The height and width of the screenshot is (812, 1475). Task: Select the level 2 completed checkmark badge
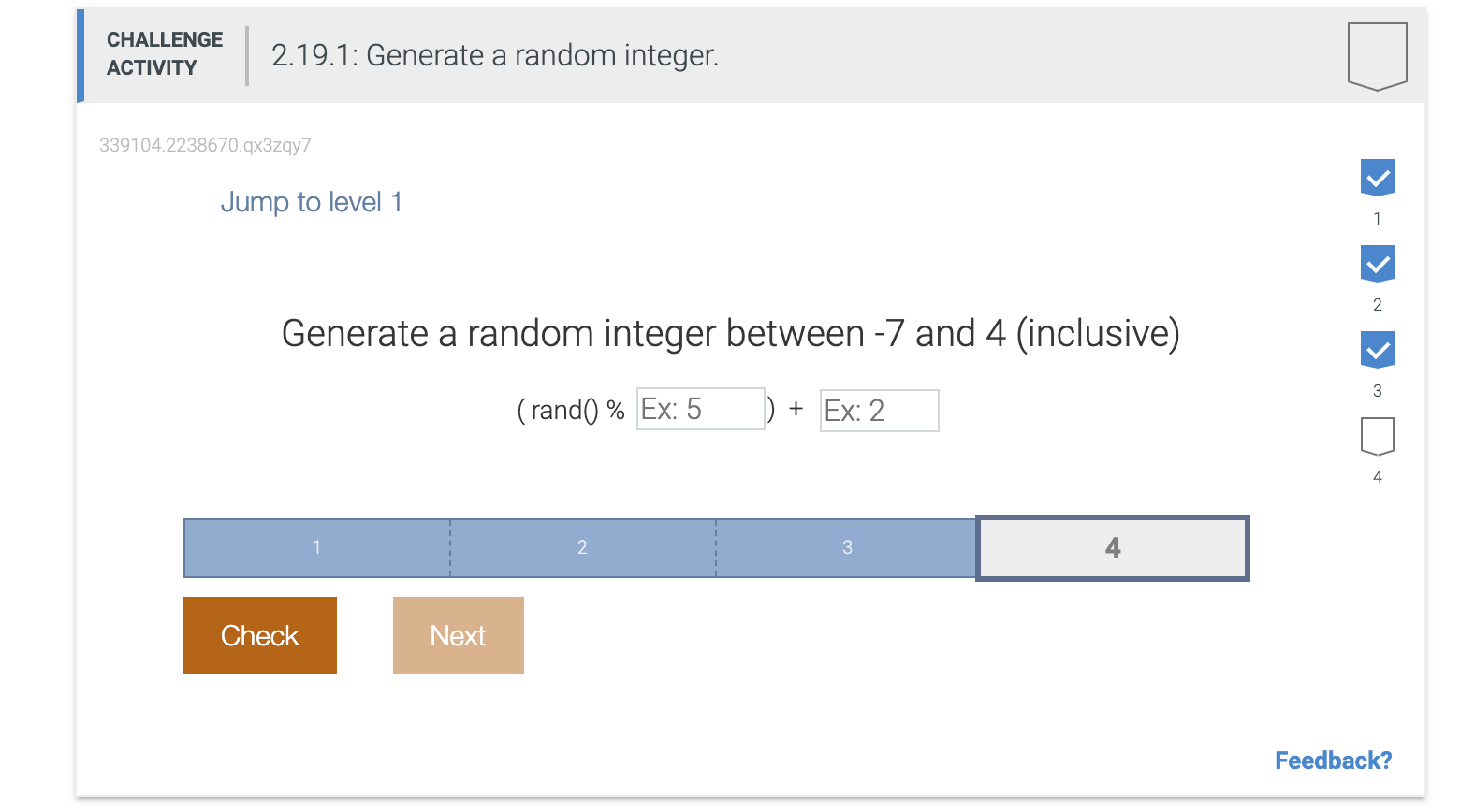(x=1377, y=264)
